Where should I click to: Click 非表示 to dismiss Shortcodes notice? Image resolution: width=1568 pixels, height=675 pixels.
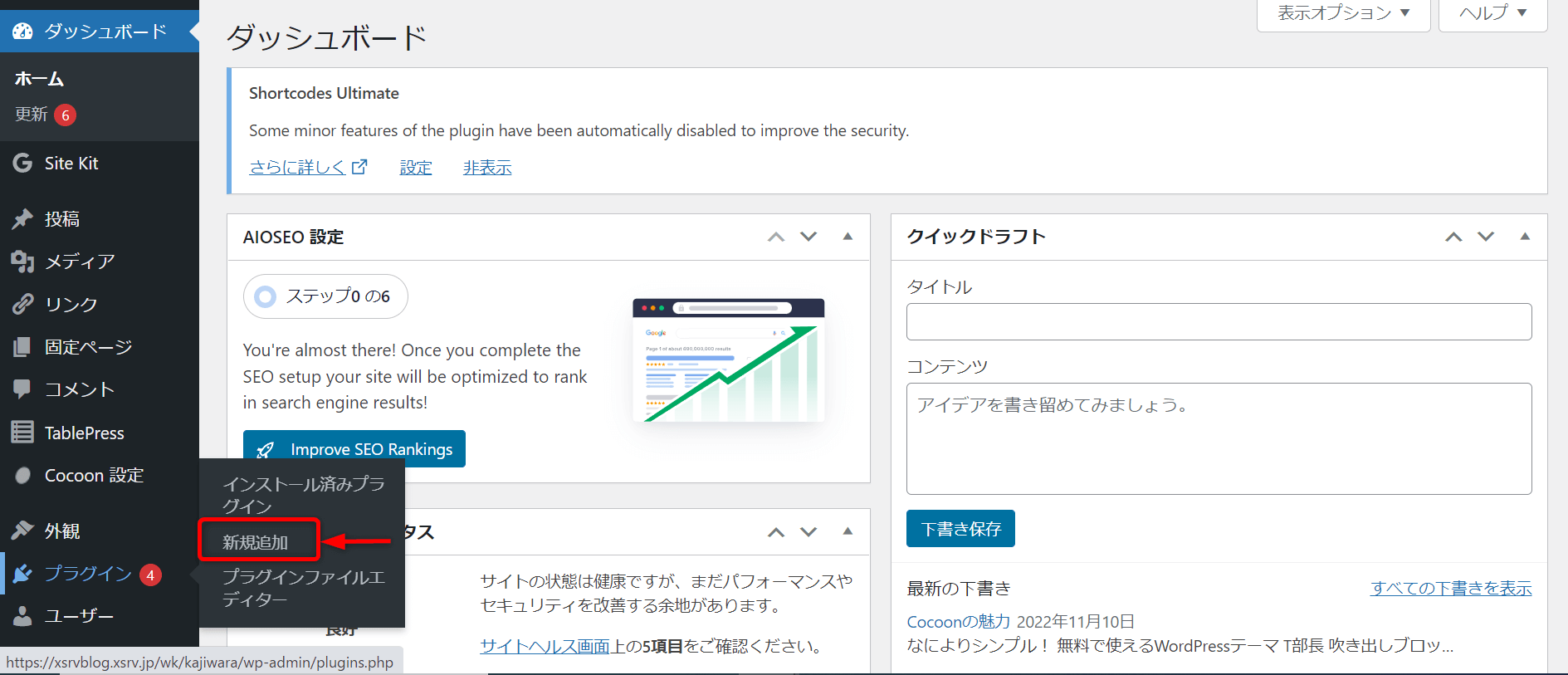[x=487, y=167]
